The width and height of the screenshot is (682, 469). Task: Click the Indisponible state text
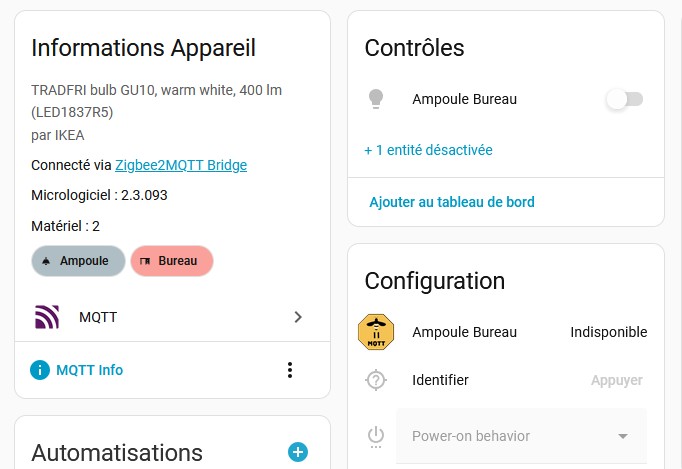tap(608, 332)
